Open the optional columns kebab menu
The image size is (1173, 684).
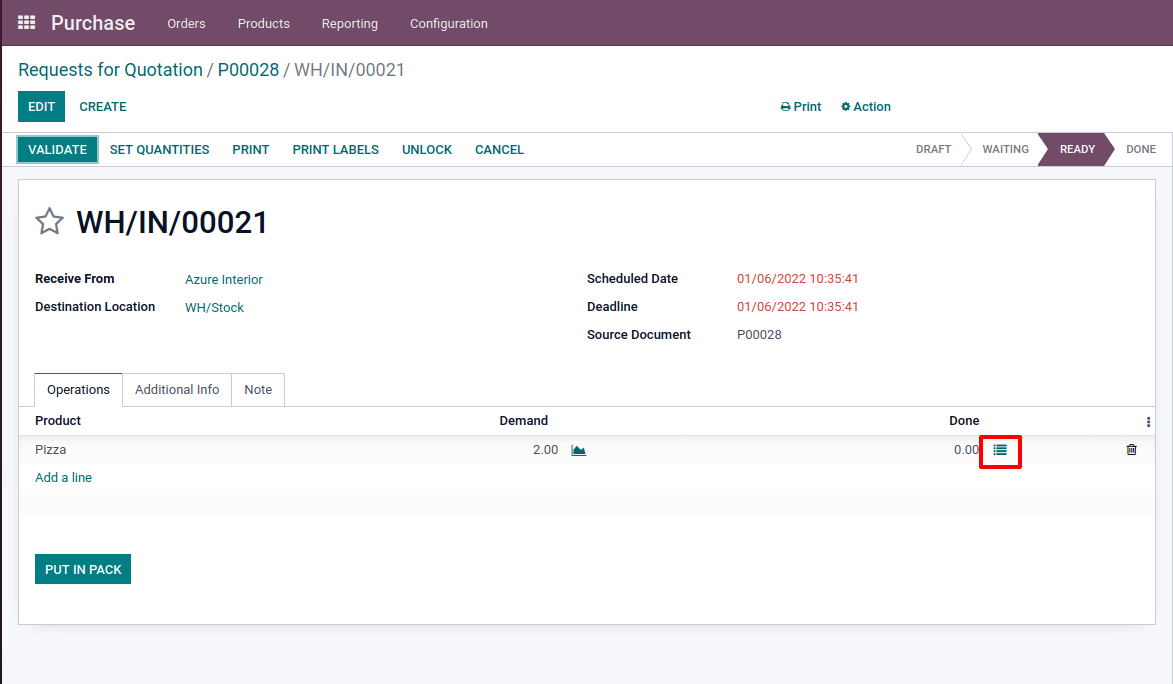[x=1148, y=422]
